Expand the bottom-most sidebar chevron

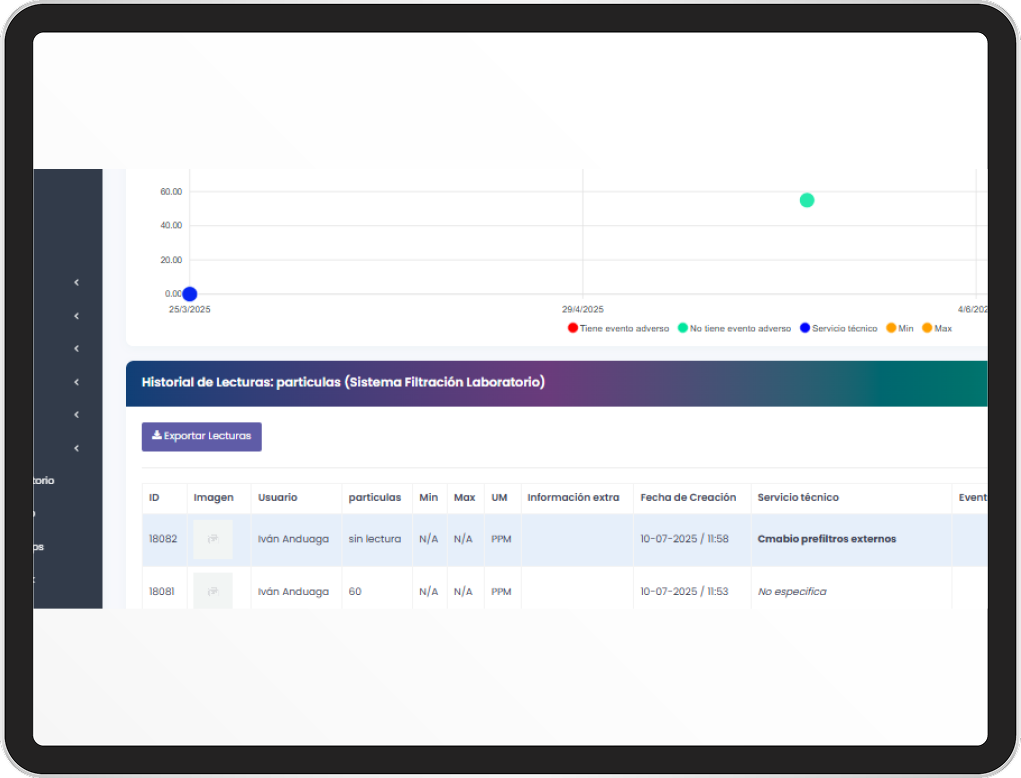click(x=76, y=448)
